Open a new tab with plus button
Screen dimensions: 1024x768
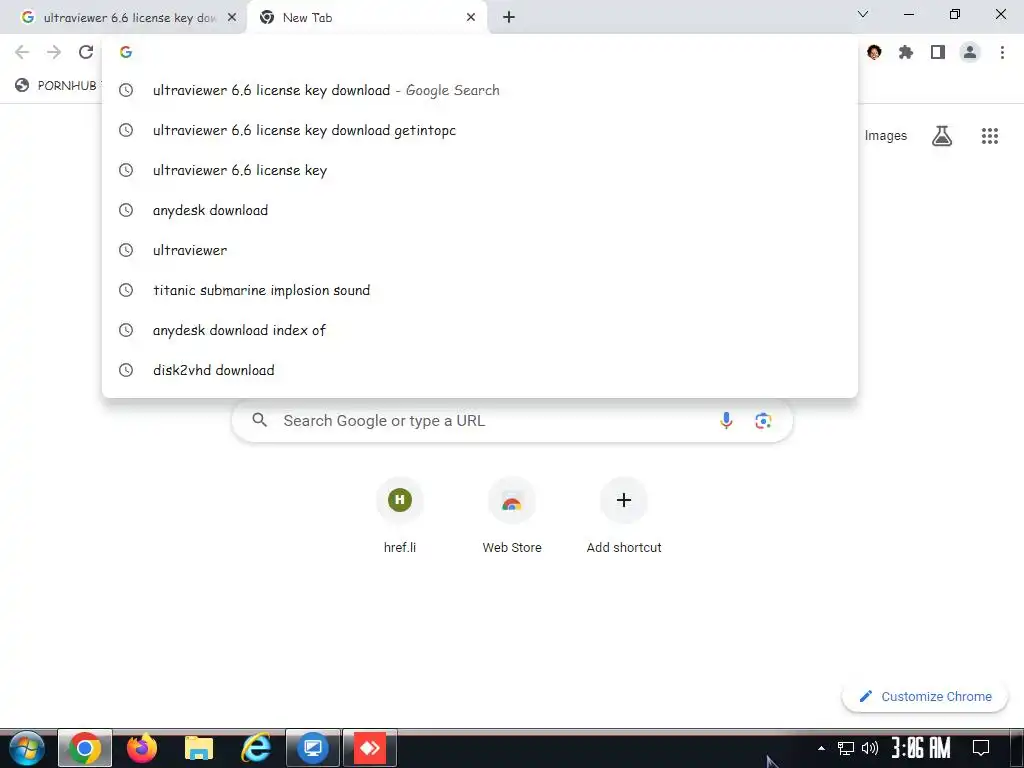coord(509,18)
